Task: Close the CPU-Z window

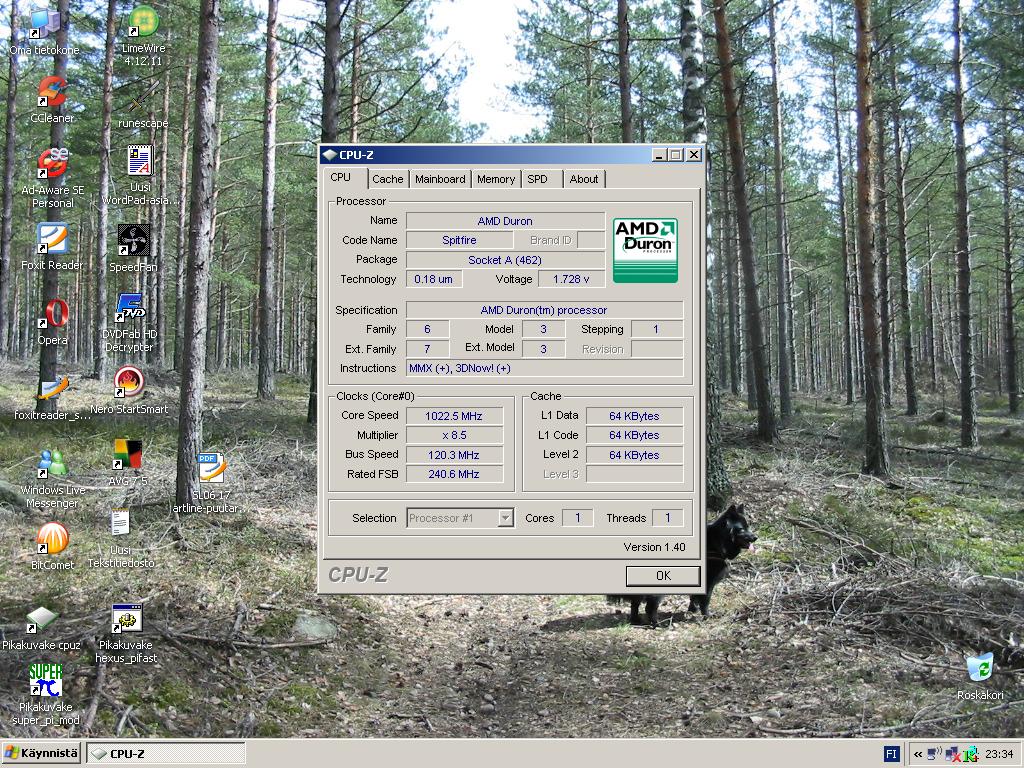Action: coord(694,155)
